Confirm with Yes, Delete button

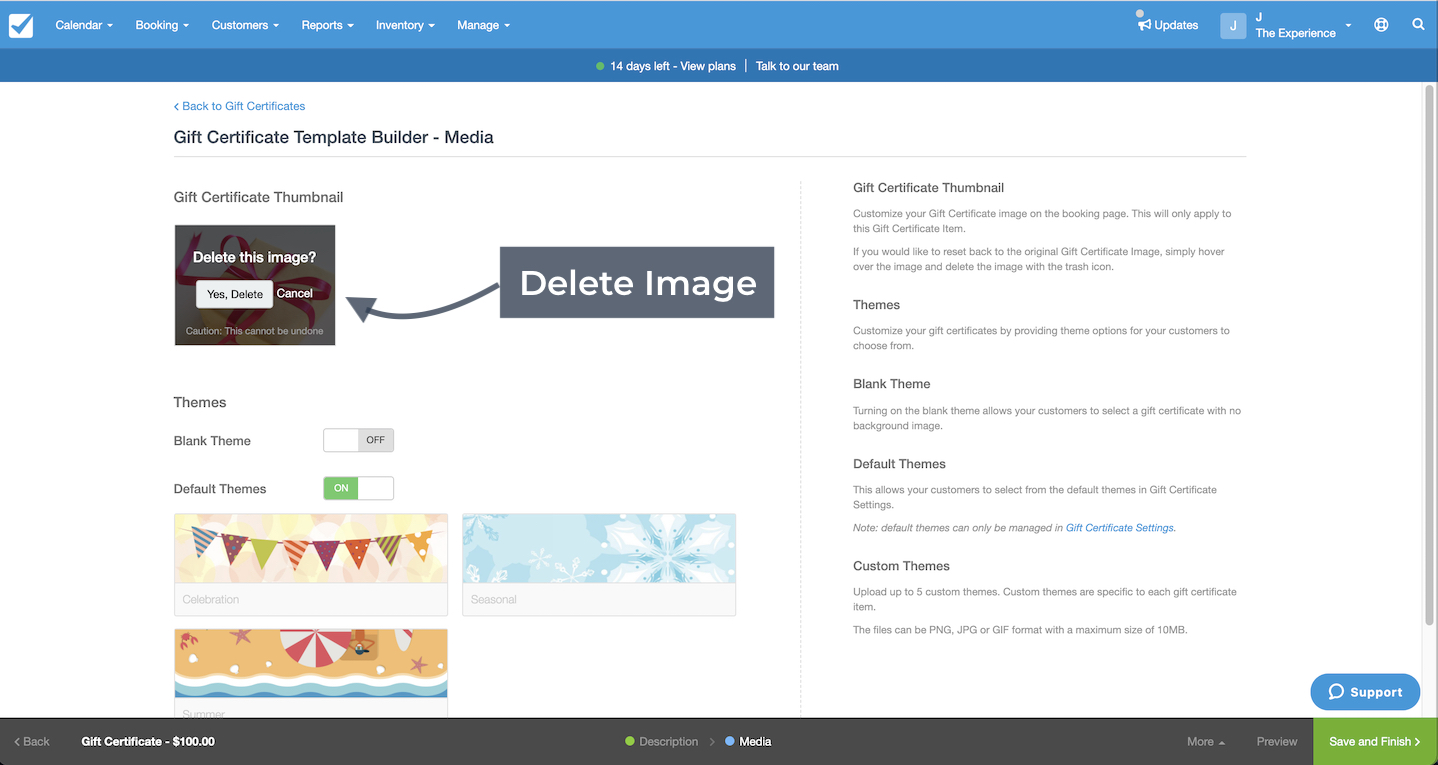(235, 294)
